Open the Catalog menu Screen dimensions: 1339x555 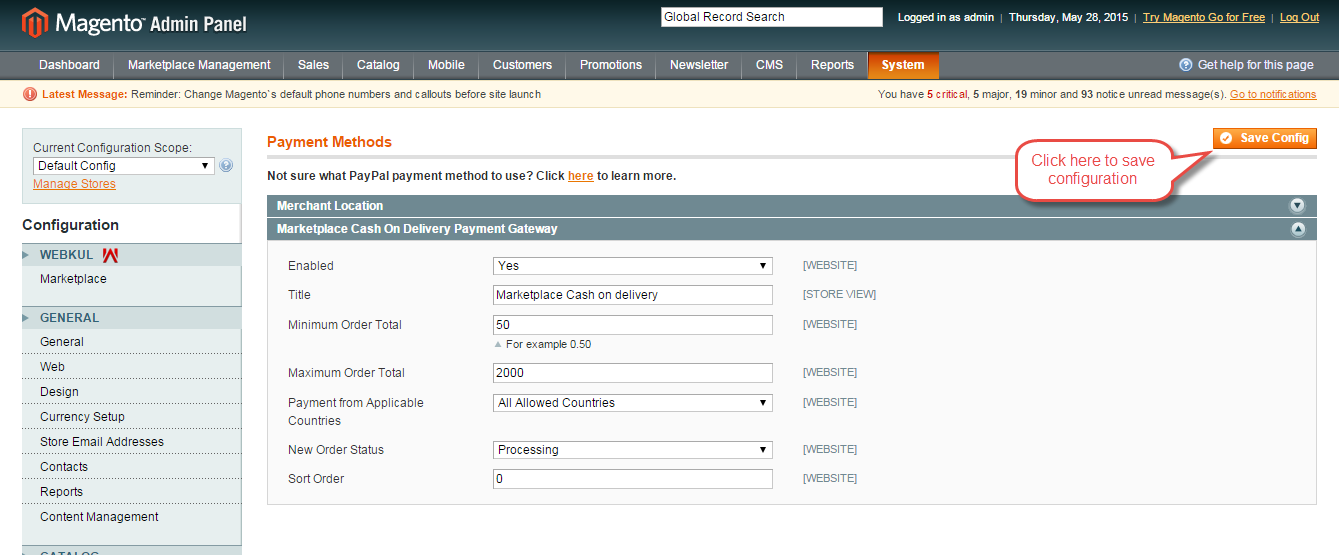[x=378, y=65]
